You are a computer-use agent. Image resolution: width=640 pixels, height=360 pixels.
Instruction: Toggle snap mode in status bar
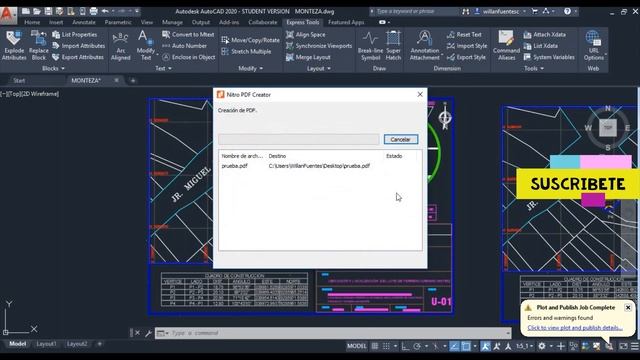[x=386, y=346]
